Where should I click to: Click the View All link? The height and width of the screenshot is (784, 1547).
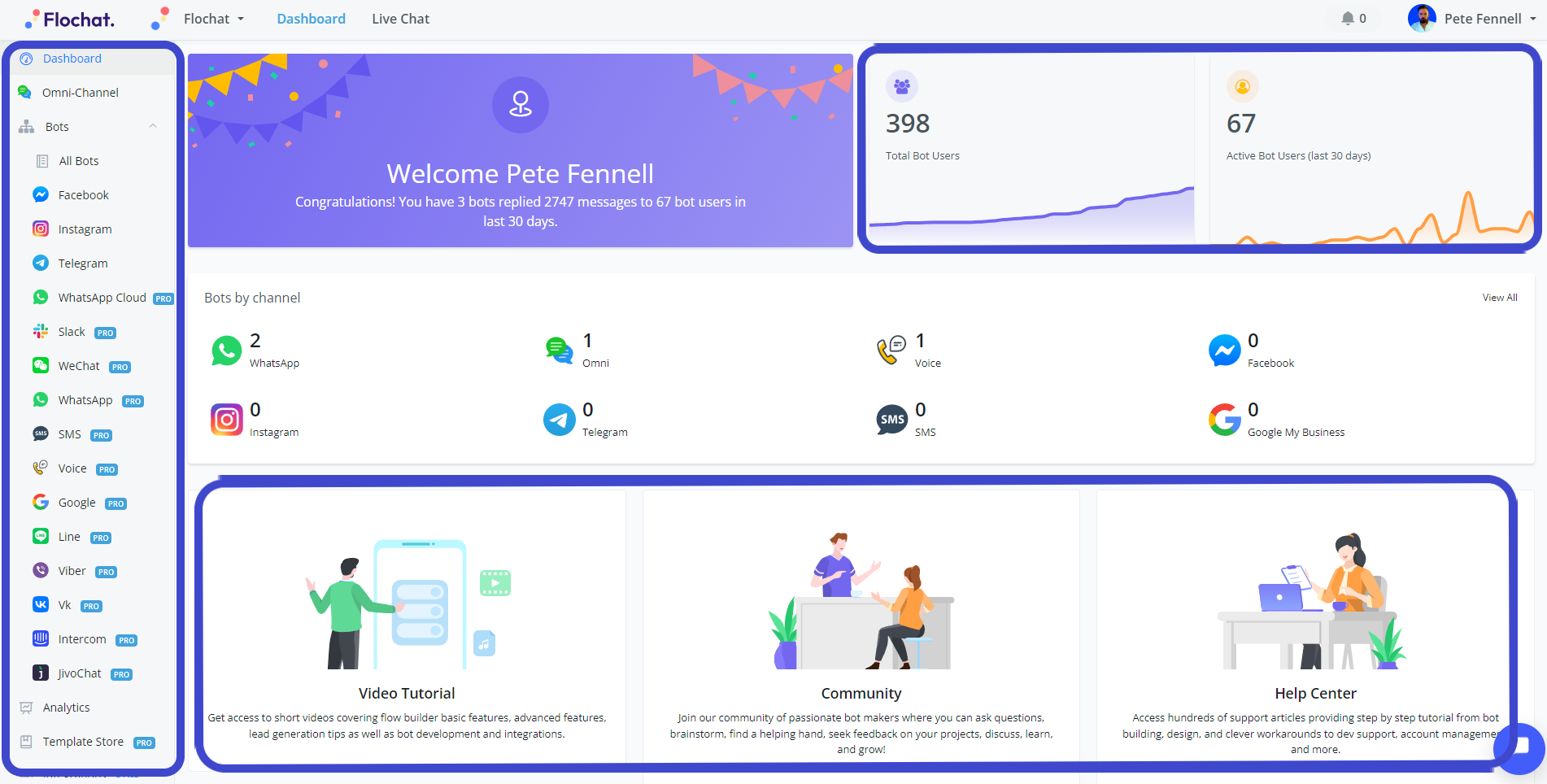pyautogui.click(x=1499, y=298)
